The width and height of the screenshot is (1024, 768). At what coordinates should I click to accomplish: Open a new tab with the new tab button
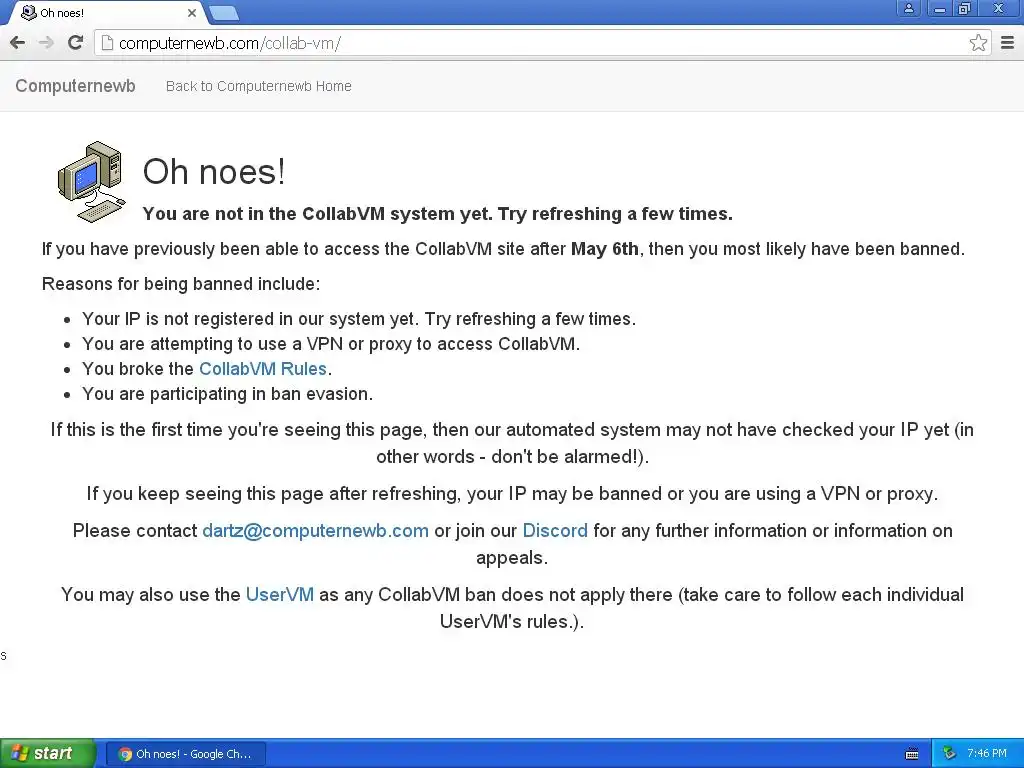coord(224,13)
